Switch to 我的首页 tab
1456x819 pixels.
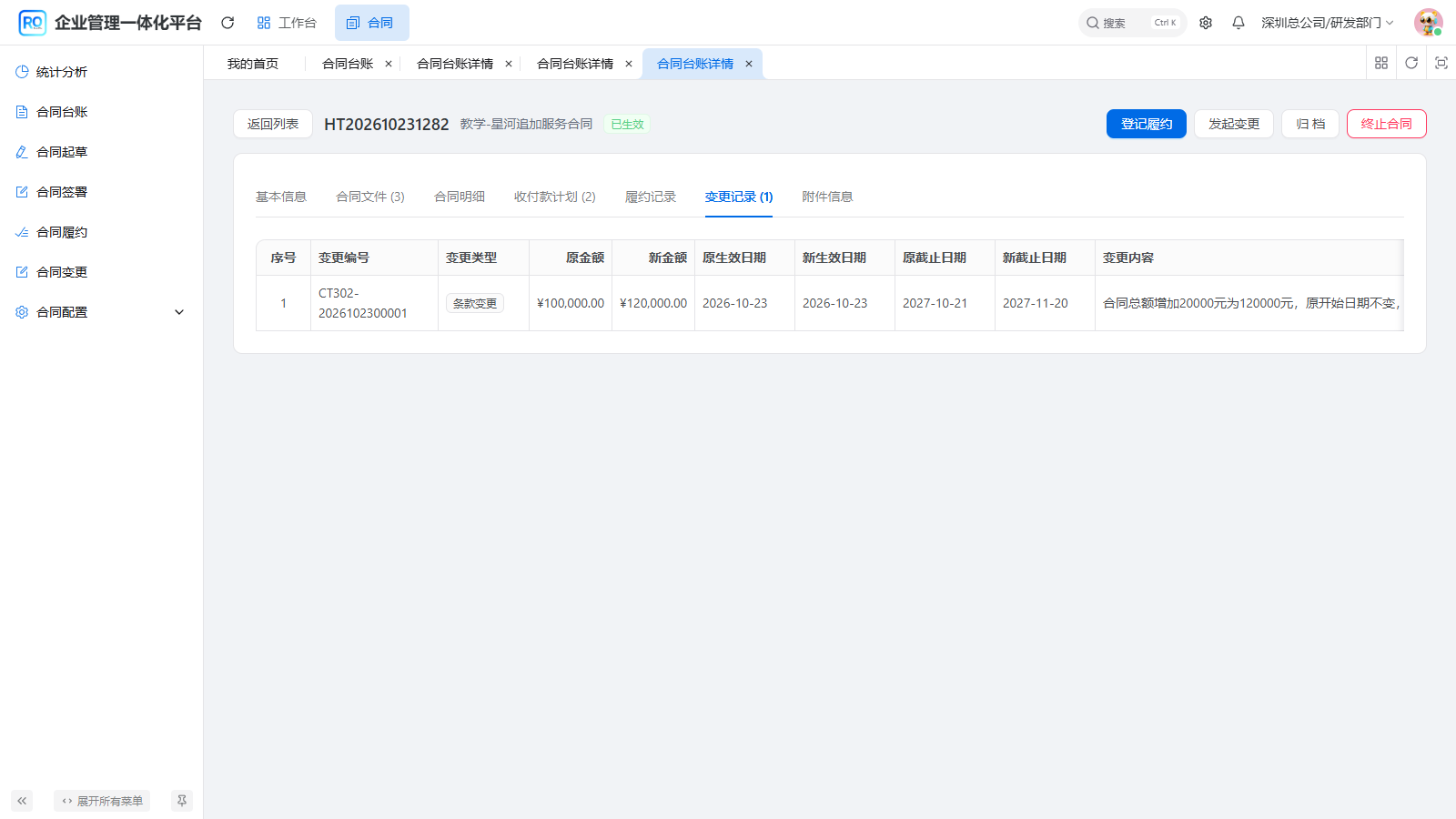coord(253,64)
